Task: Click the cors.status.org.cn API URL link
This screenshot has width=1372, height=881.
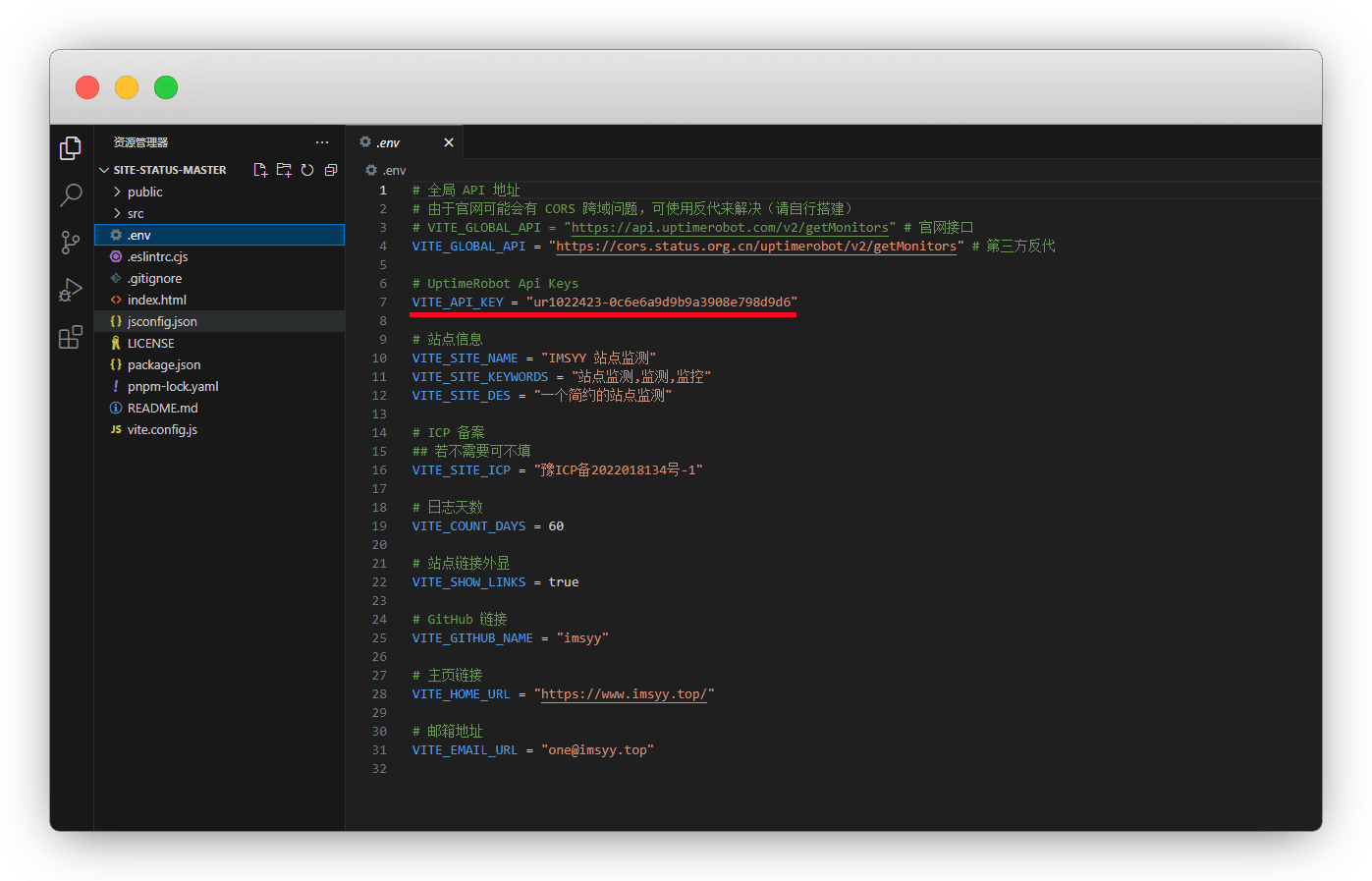Action: [756, 247]
